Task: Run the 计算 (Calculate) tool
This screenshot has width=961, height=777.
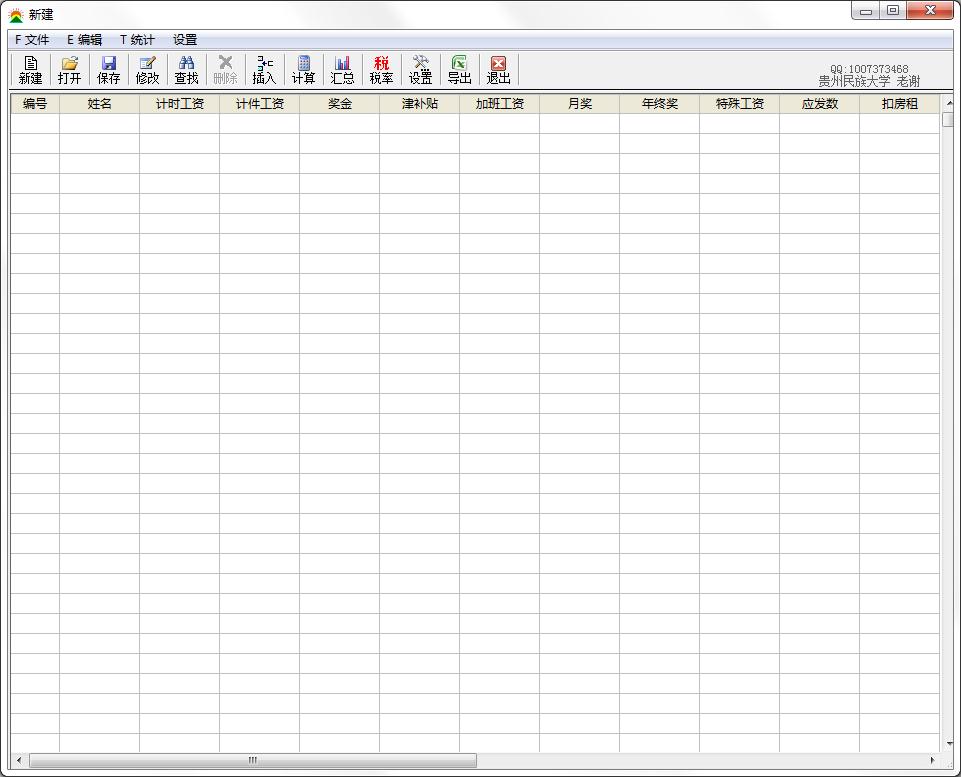Action: click(303, 70)
